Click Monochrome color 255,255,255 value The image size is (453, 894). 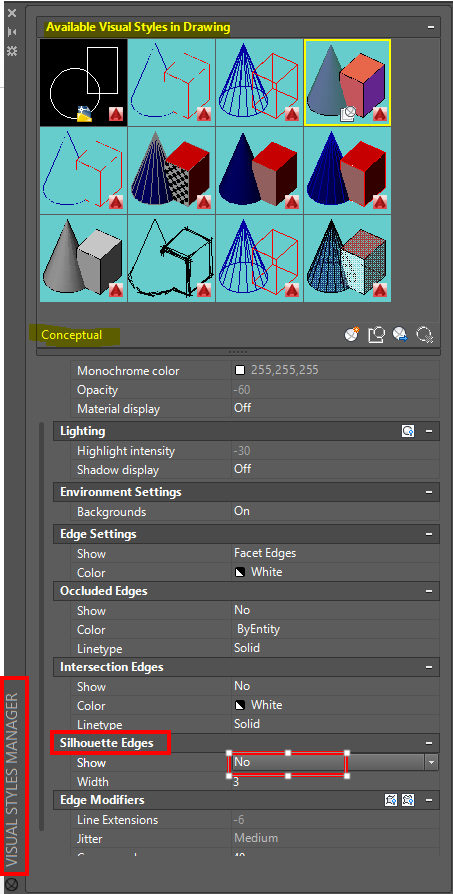[284, 370]
